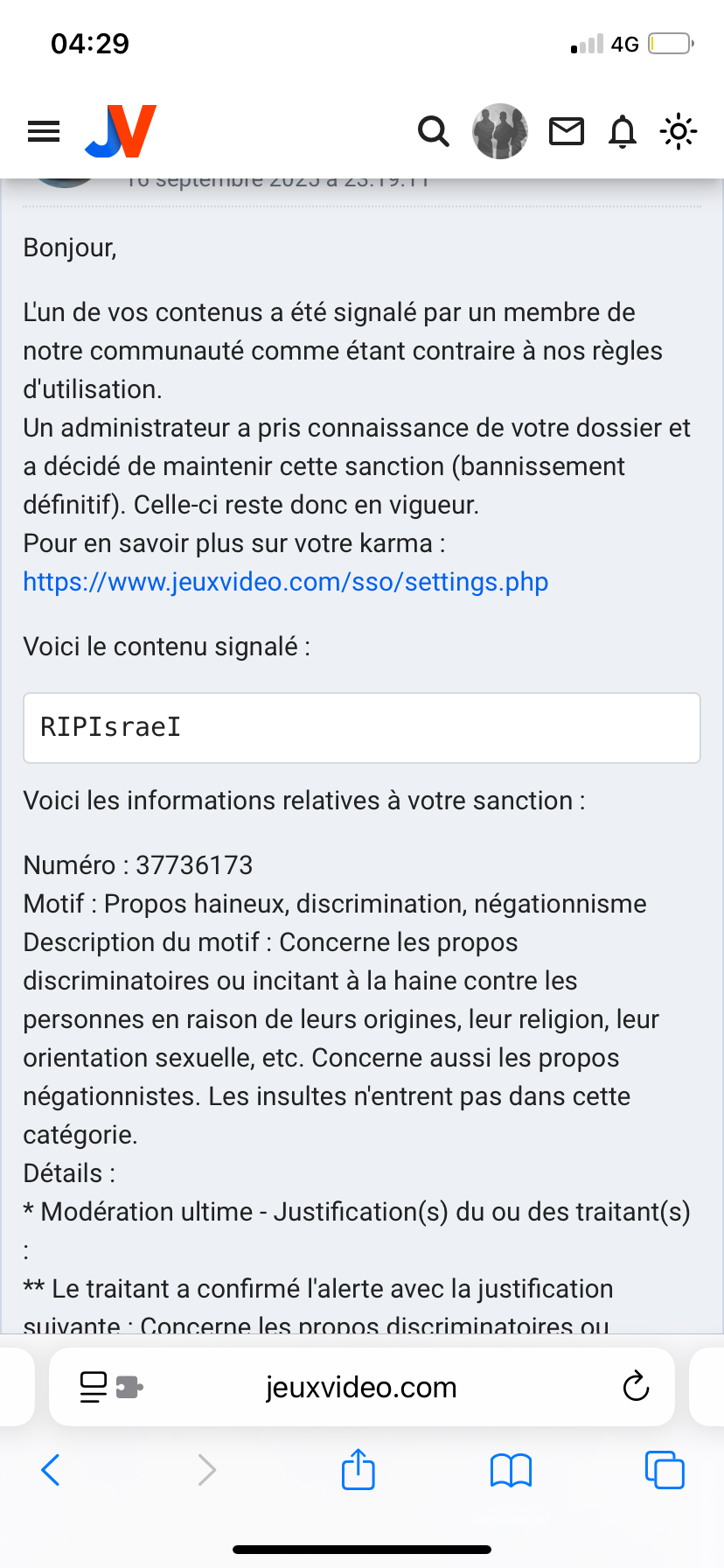Open the Safari share sheet
This screenshot has width=724, height=1568.
(359, 1469)
